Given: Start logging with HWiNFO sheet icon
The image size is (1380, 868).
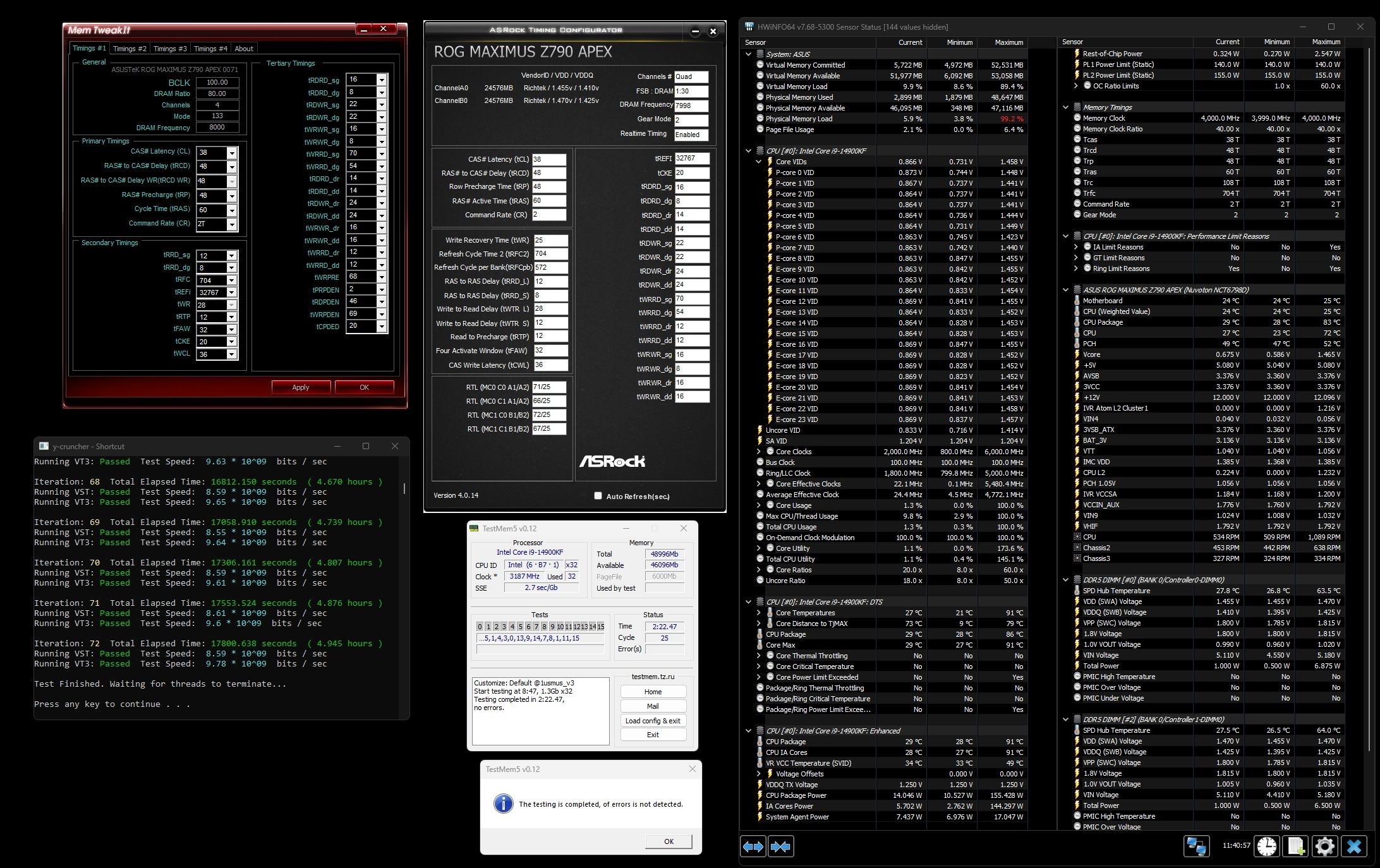Looking at the screenshot, I should [x=1296, y=846].
